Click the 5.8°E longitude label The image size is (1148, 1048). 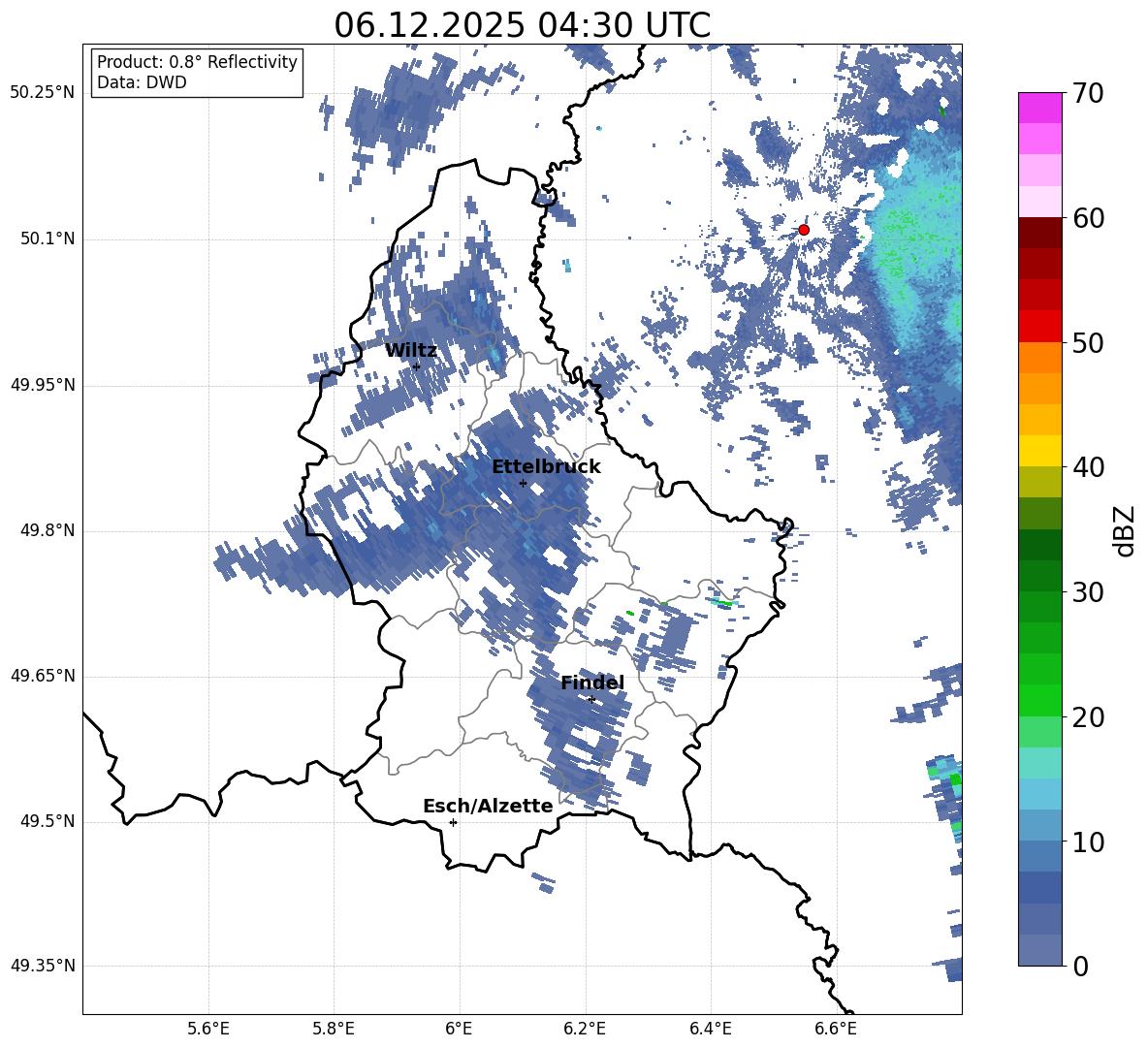pos(334,1029)
